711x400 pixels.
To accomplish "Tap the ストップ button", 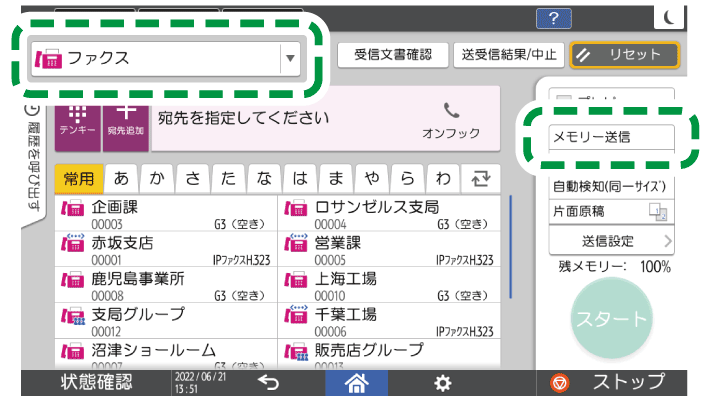I will [612, 383].
